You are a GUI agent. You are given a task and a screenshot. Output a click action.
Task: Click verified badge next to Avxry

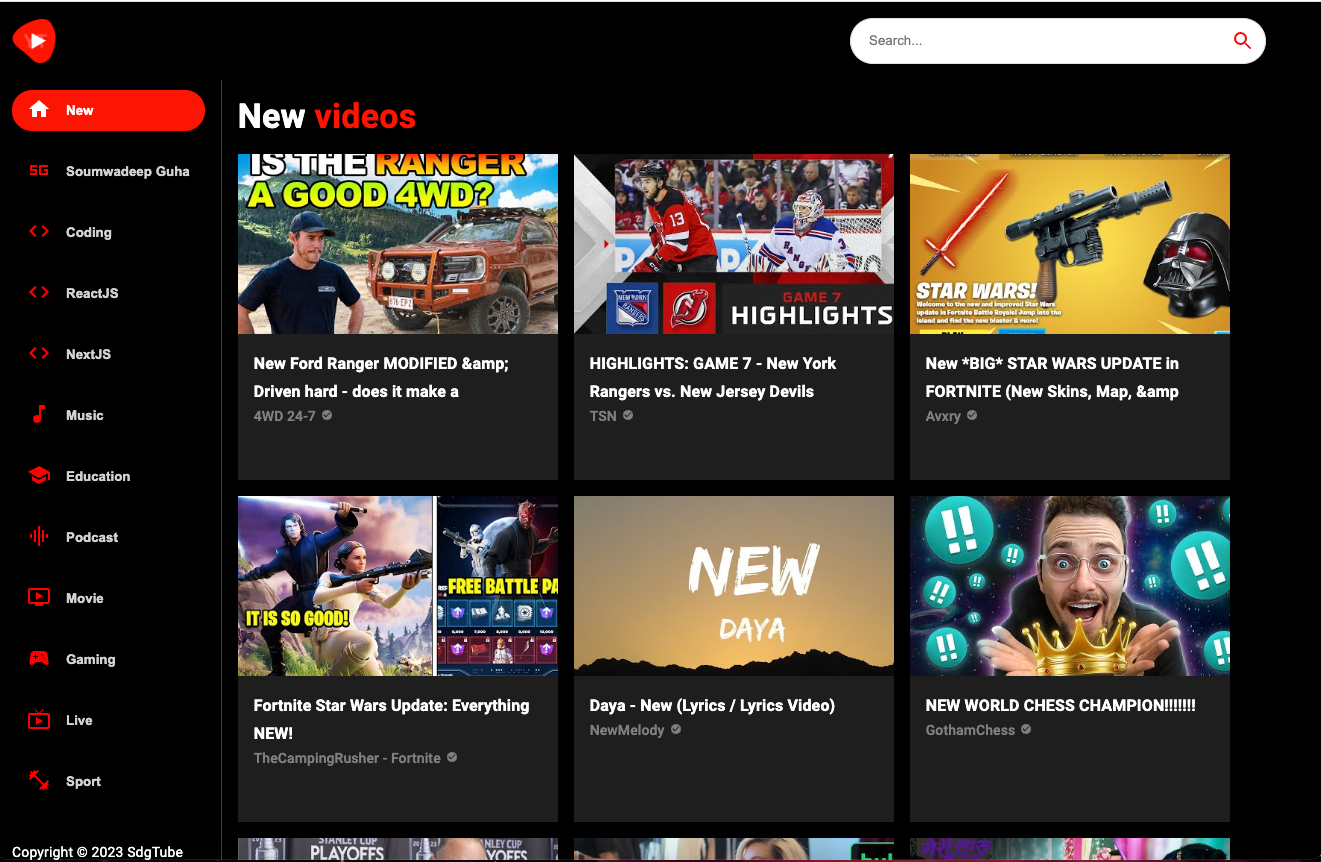click(972, 415)
